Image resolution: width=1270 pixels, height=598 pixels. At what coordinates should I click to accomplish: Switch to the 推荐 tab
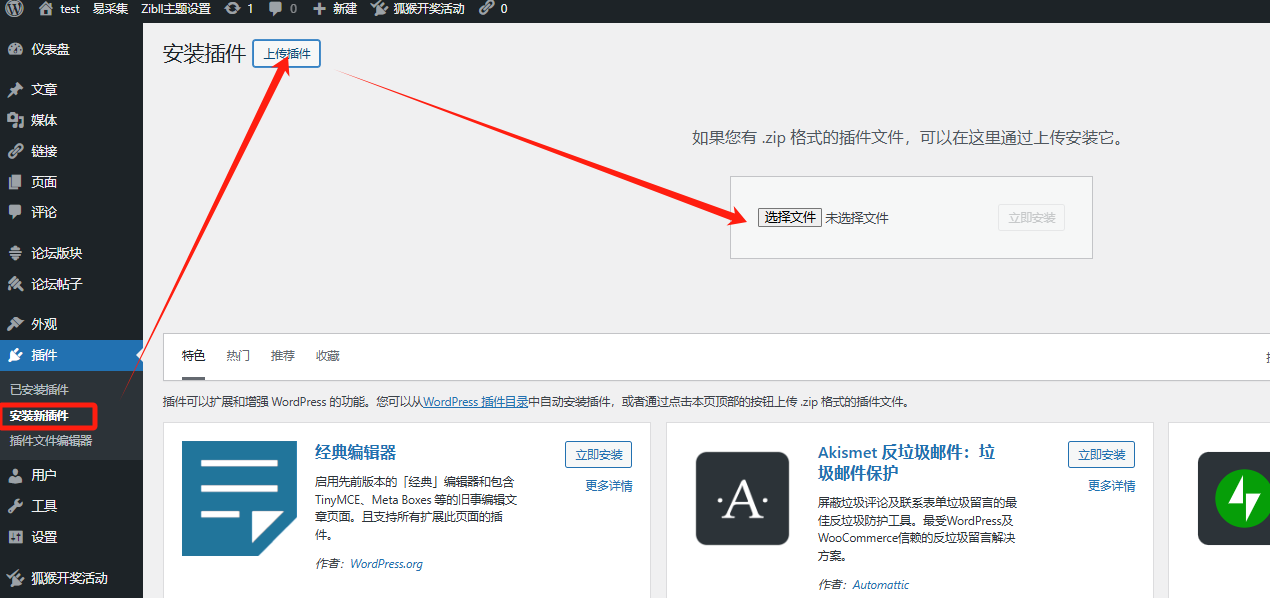[x=283, y=356]
